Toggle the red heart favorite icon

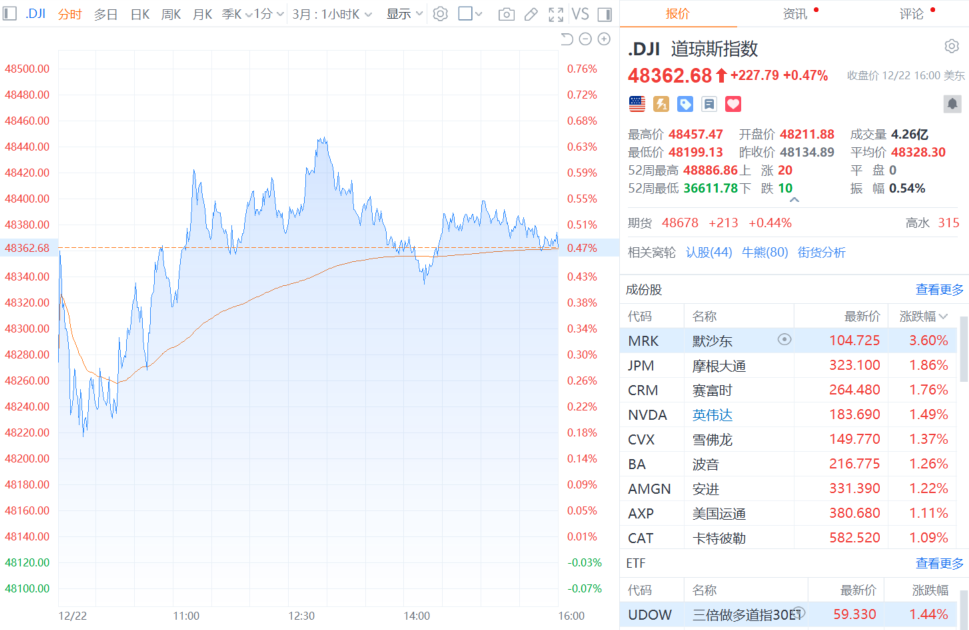coord(733,104)
